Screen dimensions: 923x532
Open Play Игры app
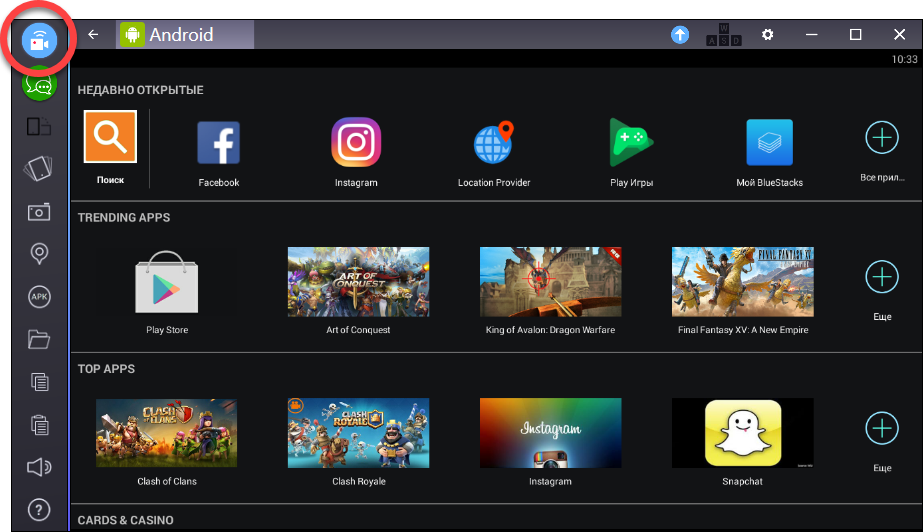coord(631,142)
